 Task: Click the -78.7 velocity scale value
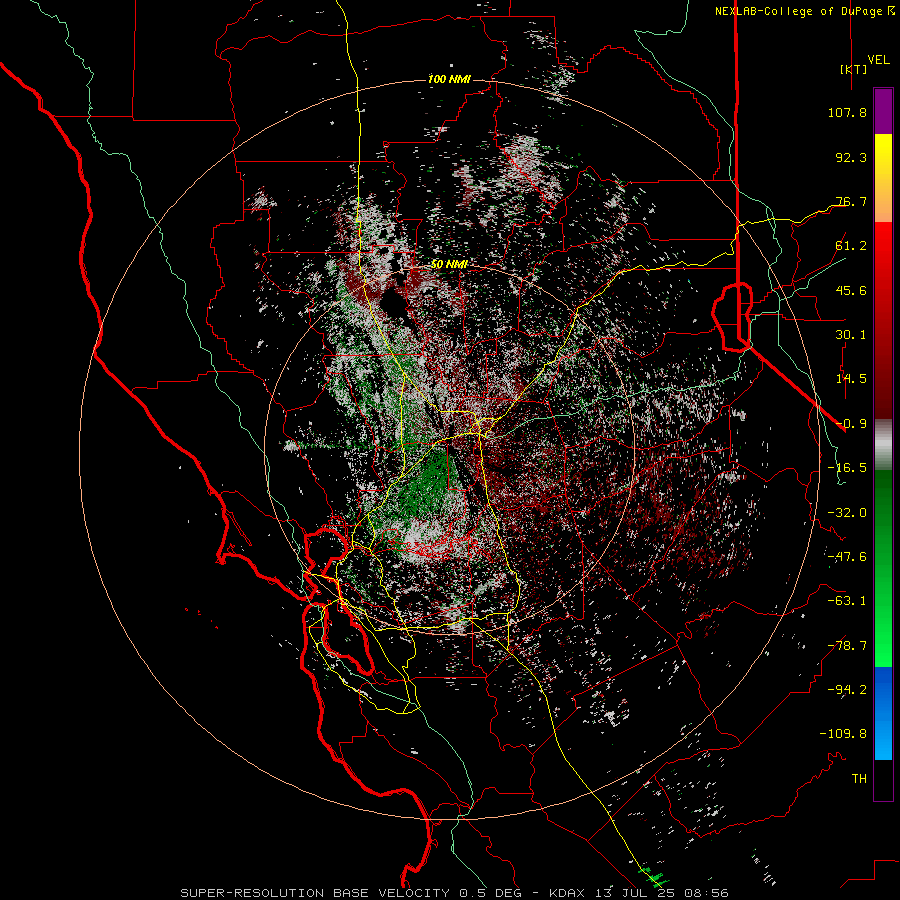click(847, 646)
